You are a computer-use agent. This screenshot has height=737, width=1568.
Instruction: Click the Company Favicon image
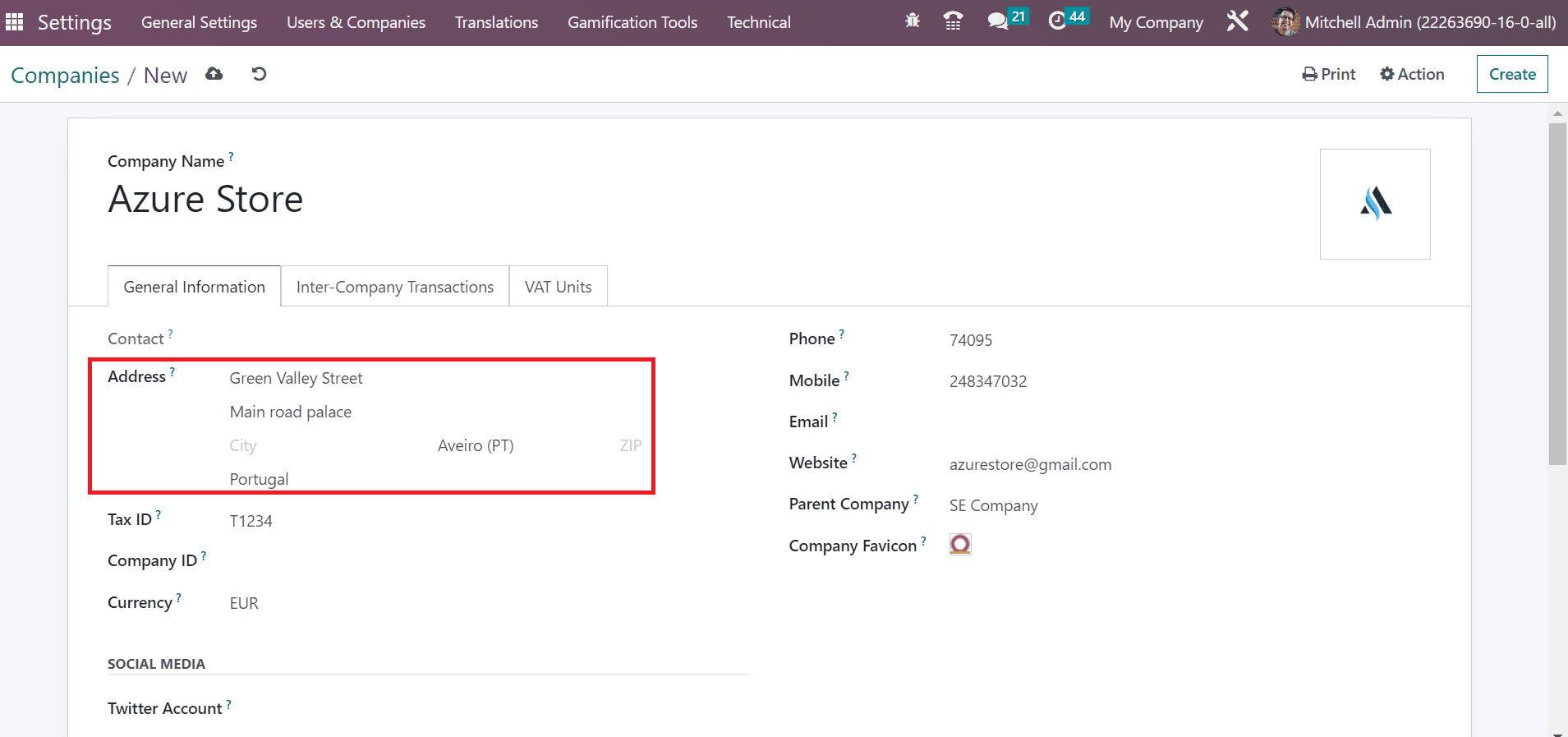960,544
